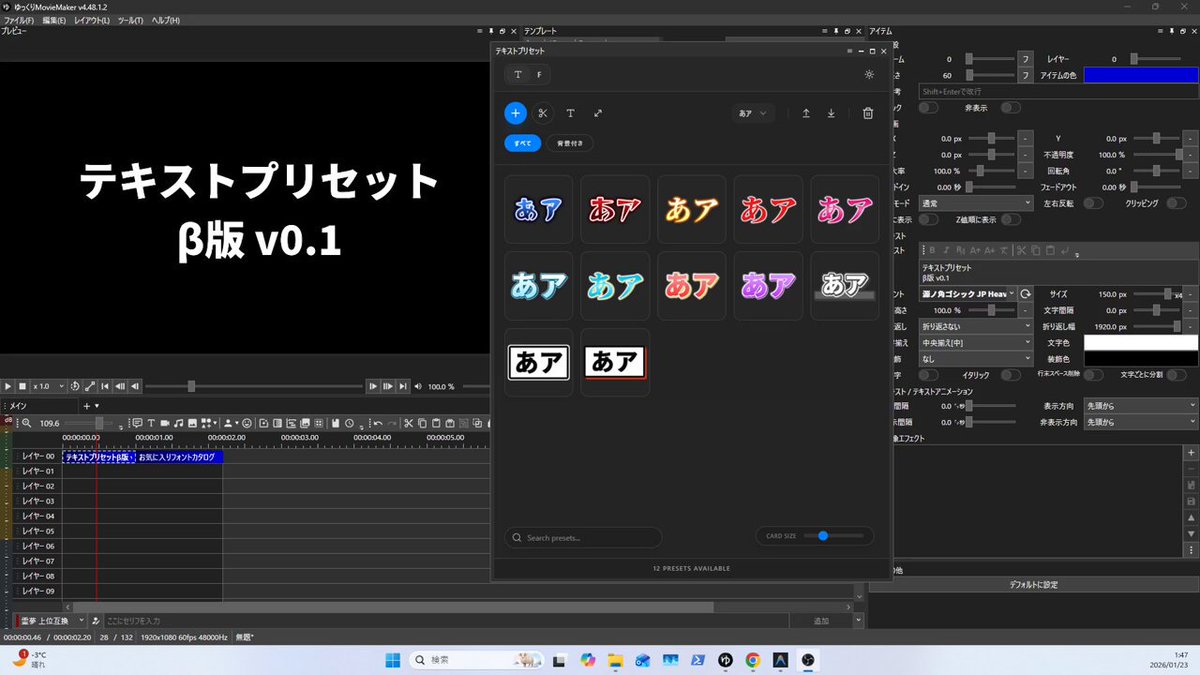Viewport: 1200px width, 675px height.
Task: Toggle the 左右反転 switch
Action: (x=1093, y=203)
